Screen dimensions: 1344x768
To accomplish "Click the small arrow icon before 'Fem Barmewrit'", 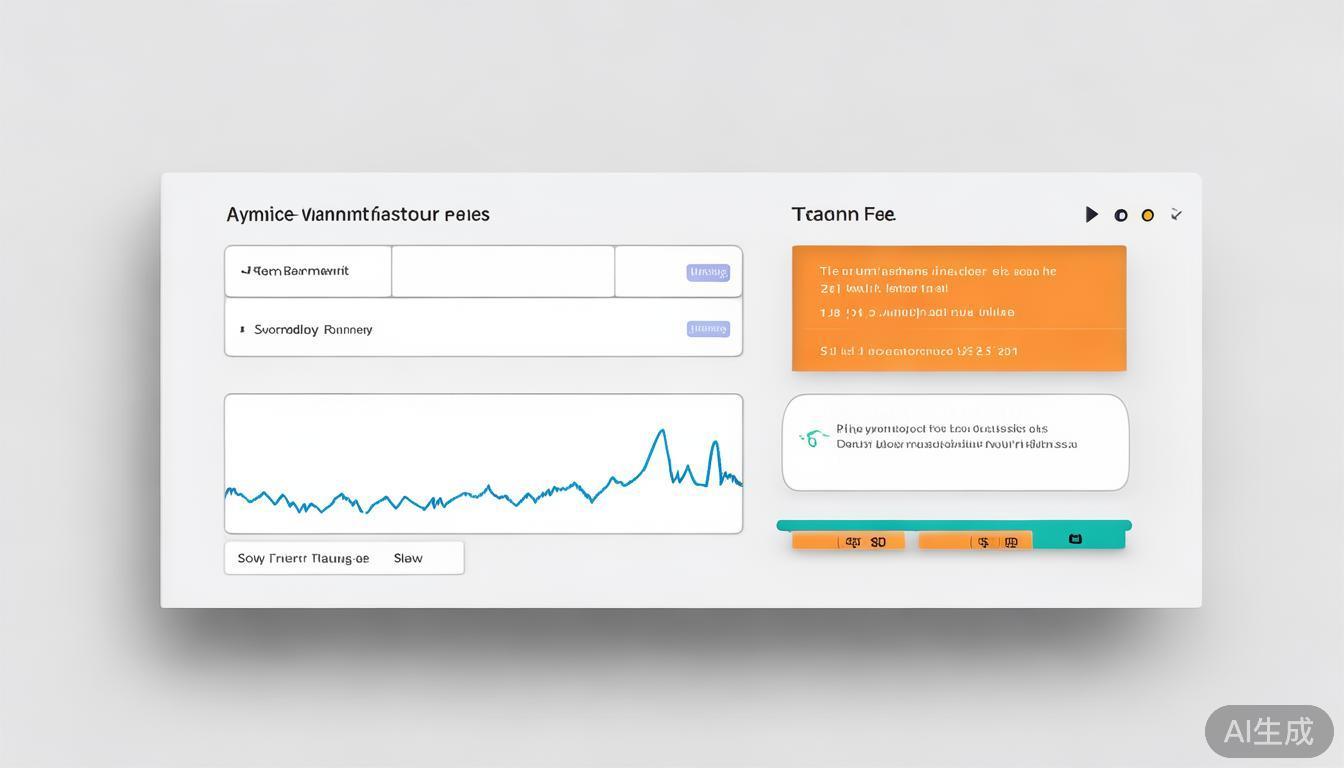I will [245, 271].
